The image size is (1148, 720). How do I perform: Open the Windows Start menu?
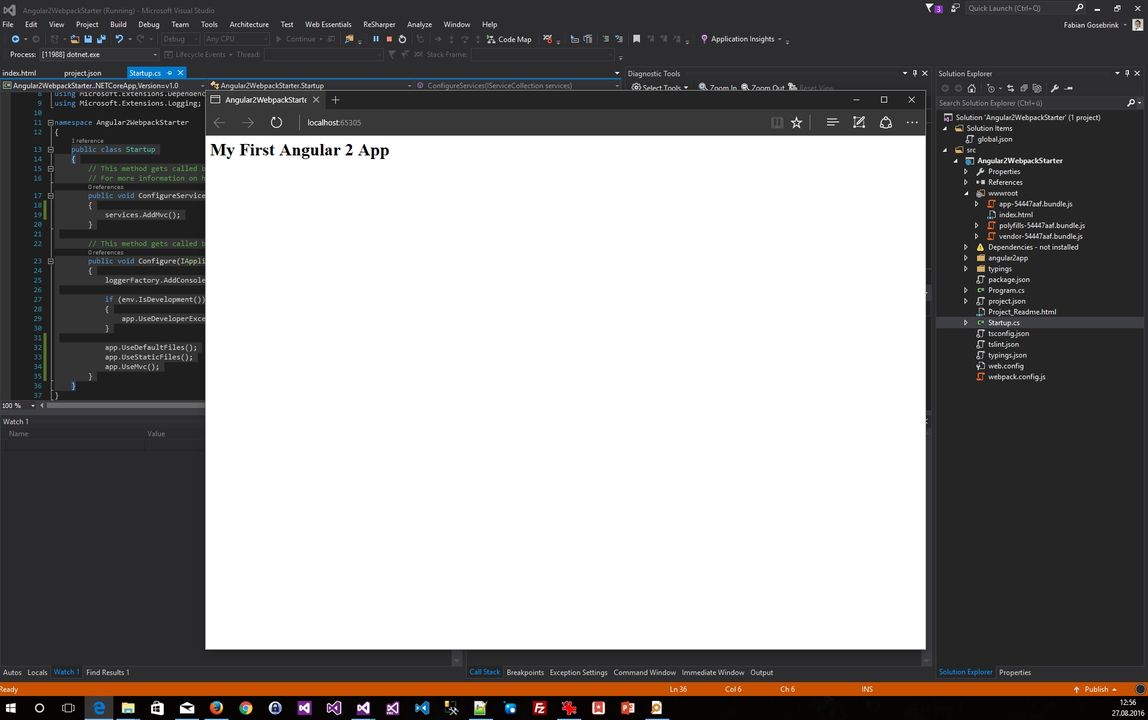point(10,708)
